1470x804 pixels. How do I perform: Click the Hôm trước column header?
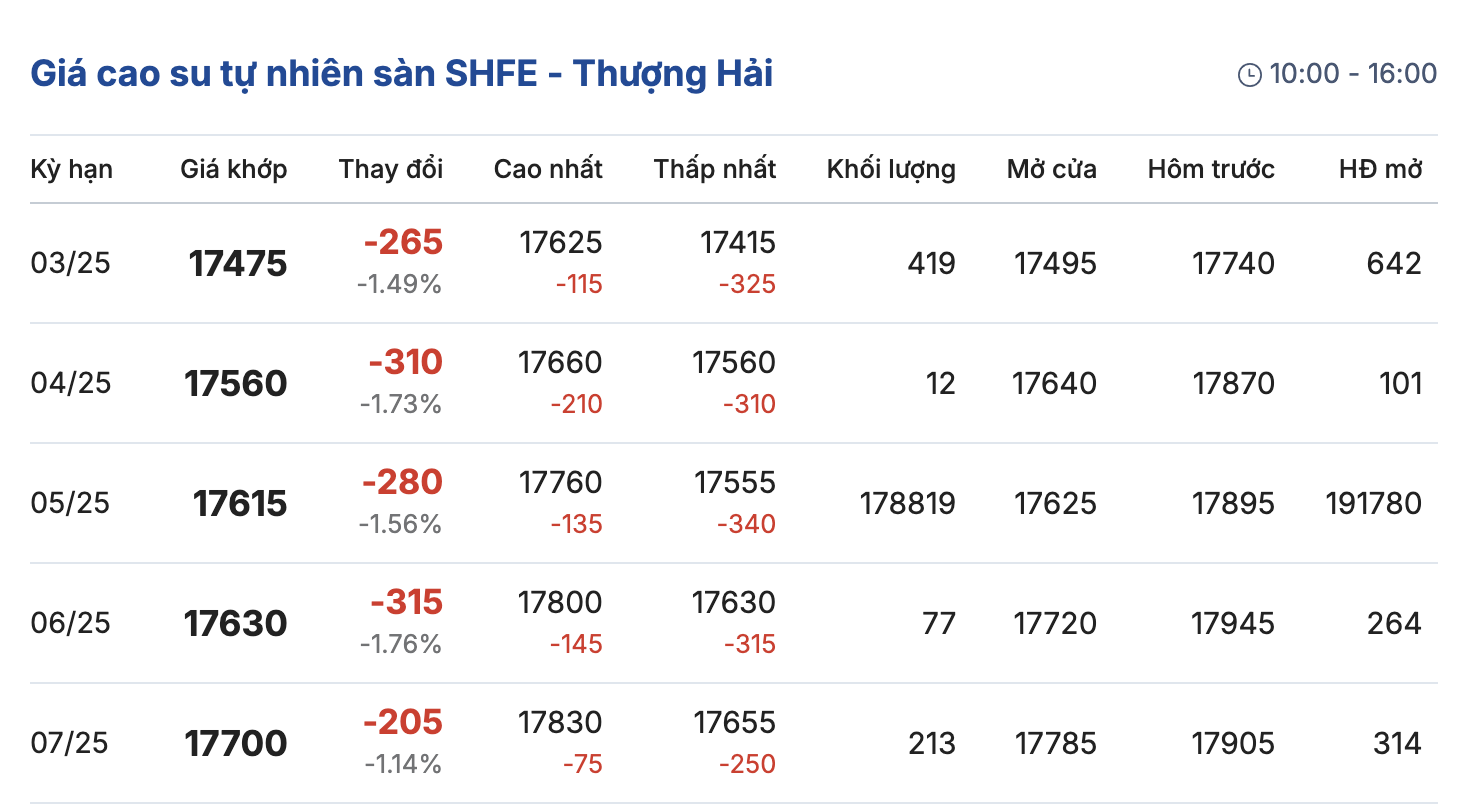point(1211,169)
